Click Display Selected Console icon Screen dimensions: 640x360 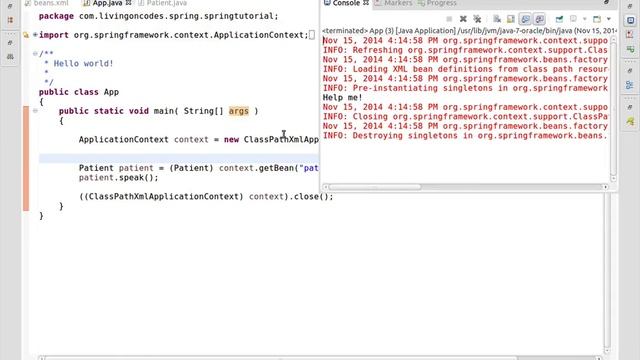click(573, 19)
